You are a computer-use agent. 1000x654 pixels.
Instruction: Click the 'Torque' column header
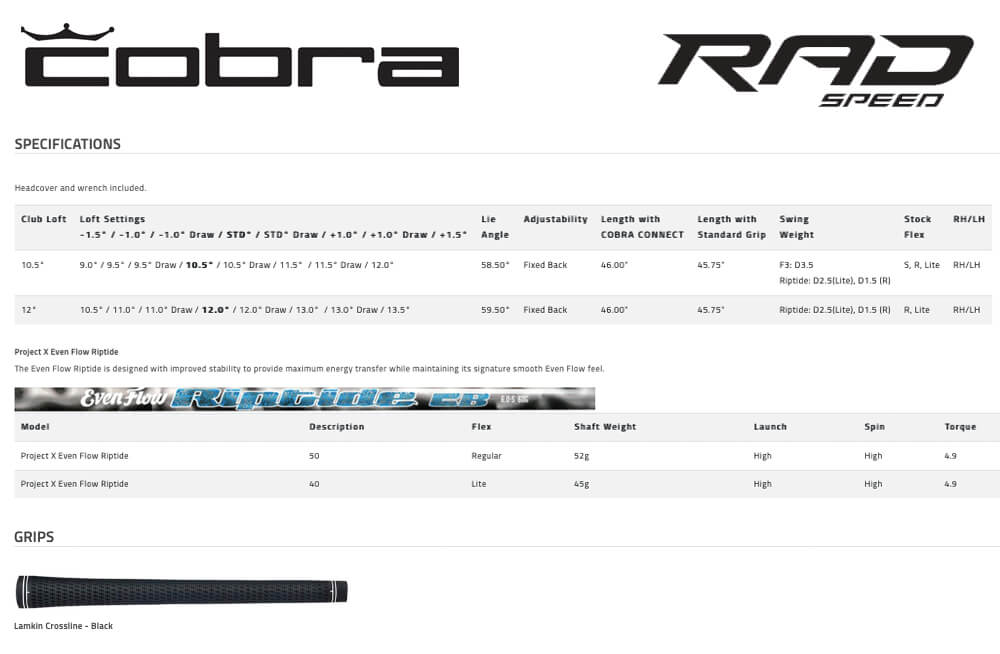point(960,427)
